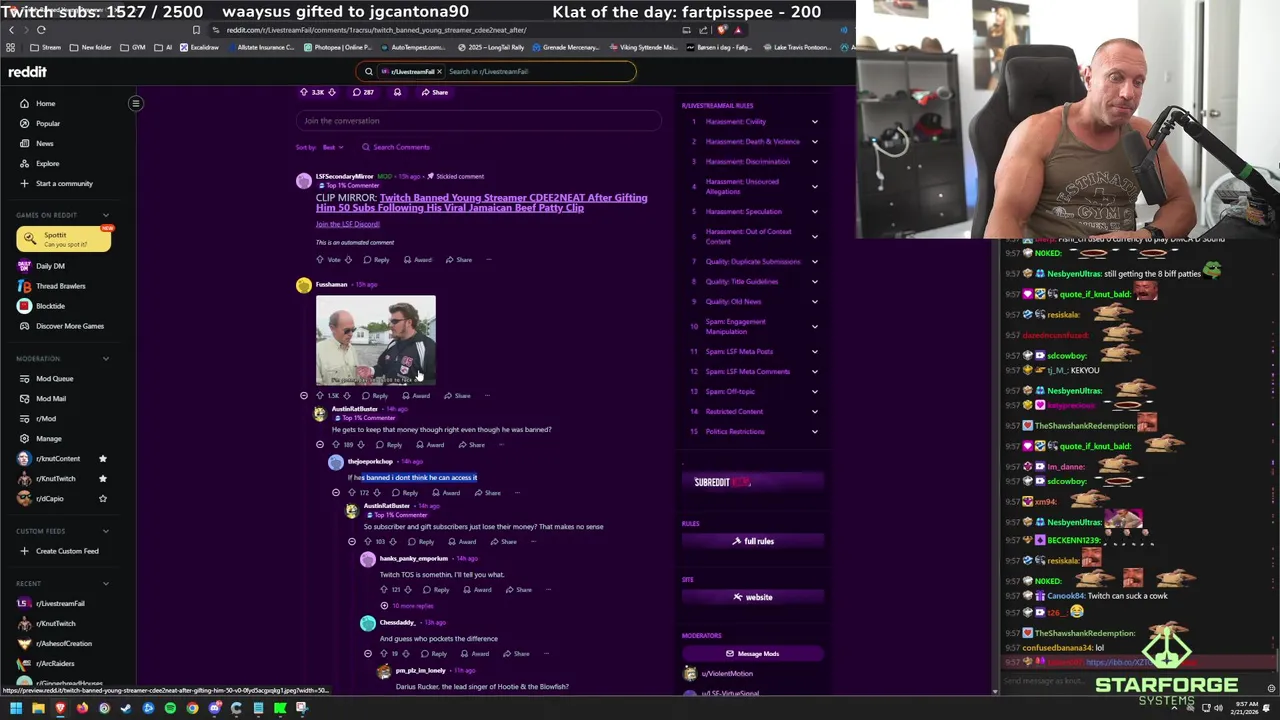Open the Spotfit game card
Screen dimensions: 1280x720
[63, 239]
